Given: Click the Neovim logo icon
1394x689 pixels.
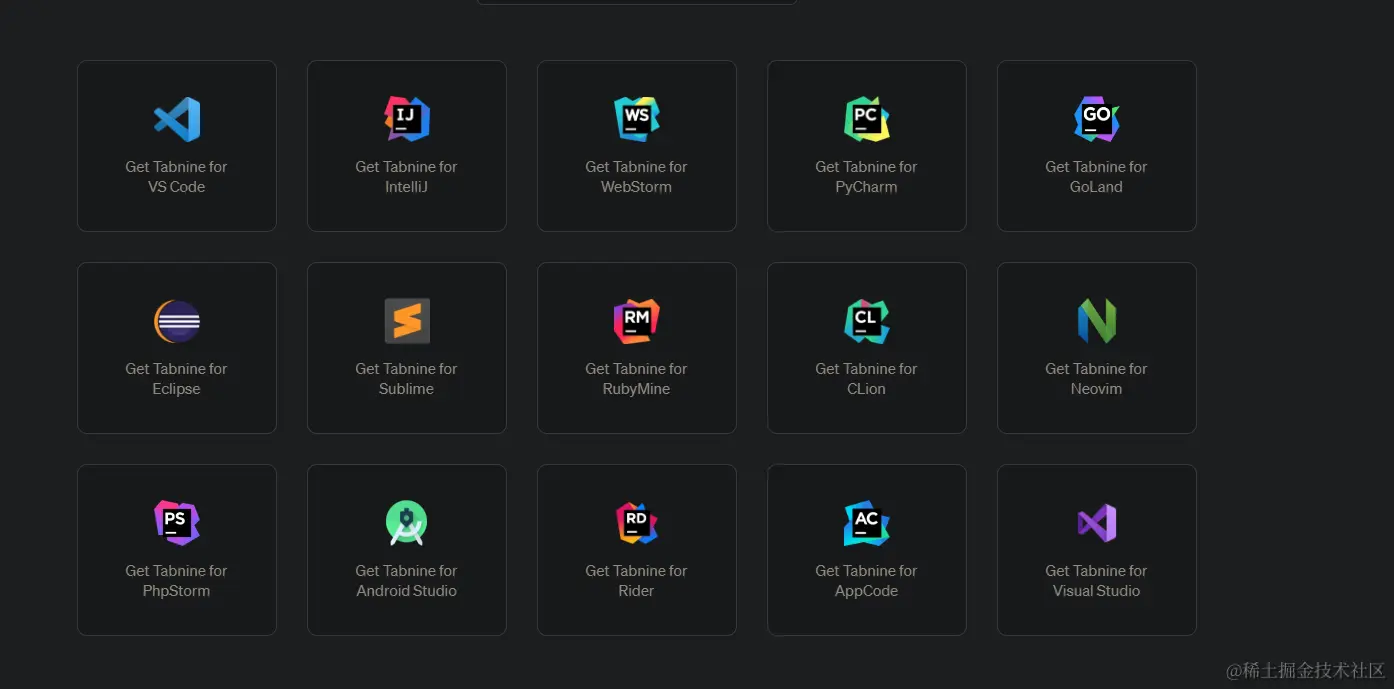Looking at the screenshot, I should (x=1097, y=321).
